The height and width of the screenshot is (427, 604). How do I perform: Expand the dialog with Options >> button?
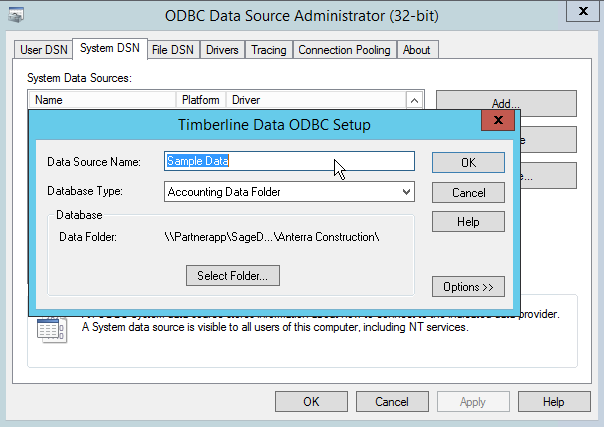coord(468,287)
